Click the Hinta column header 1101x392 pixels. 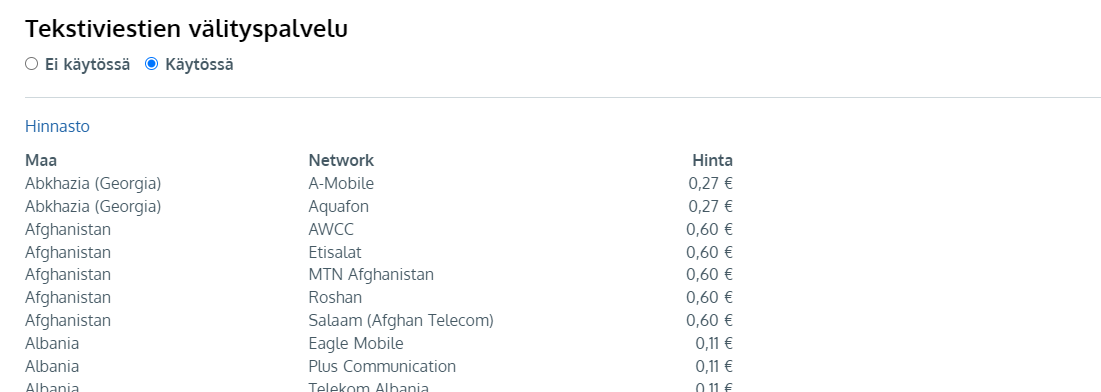[x=713, y=160]
